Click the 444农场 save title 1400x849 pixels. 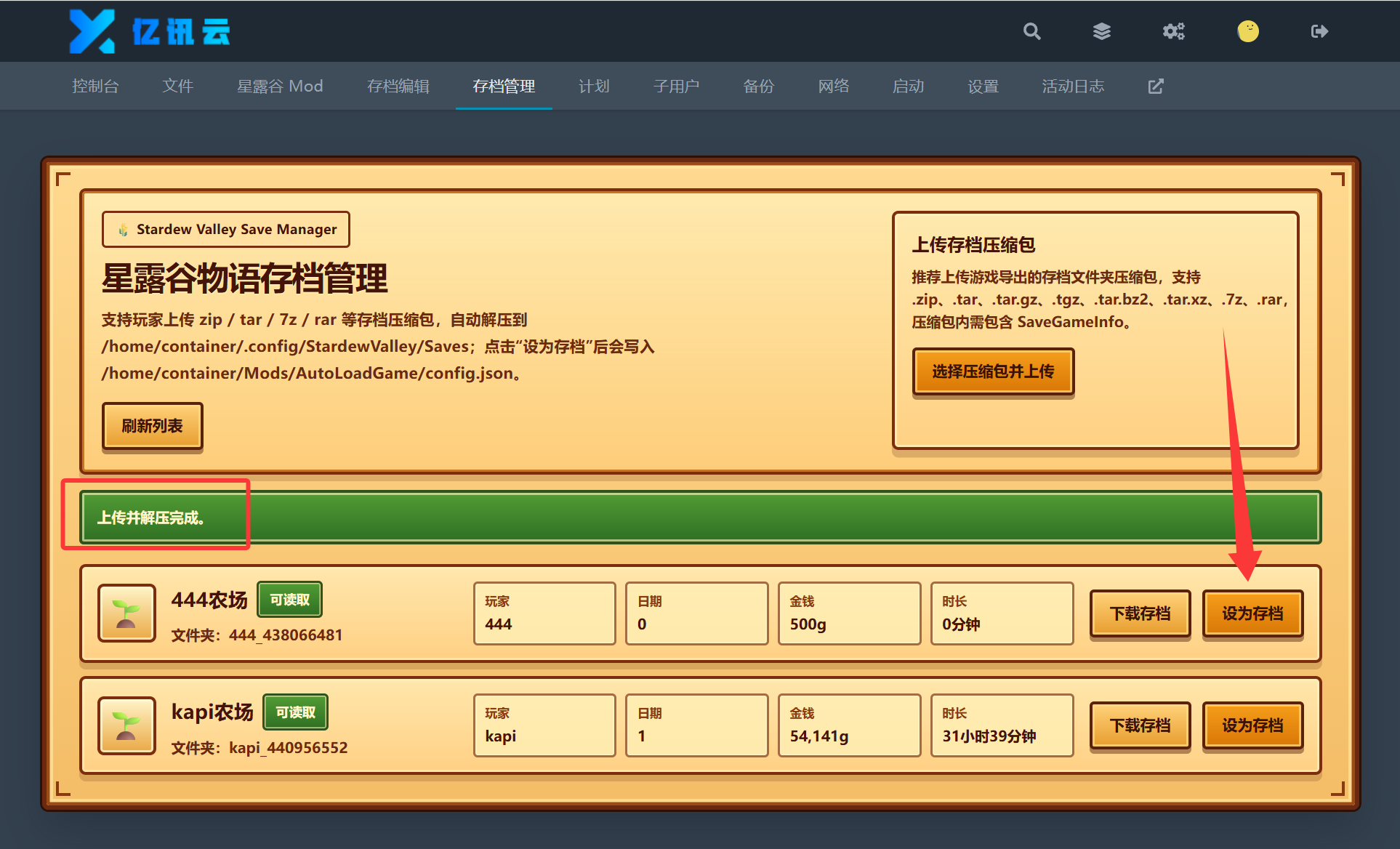pos(209,600)
